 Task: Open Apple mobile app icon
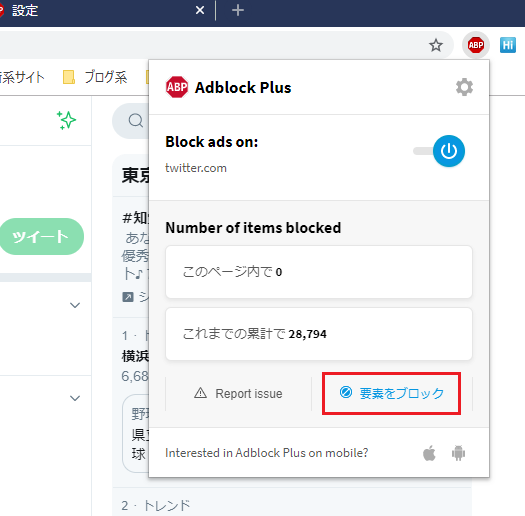point(429,453)
